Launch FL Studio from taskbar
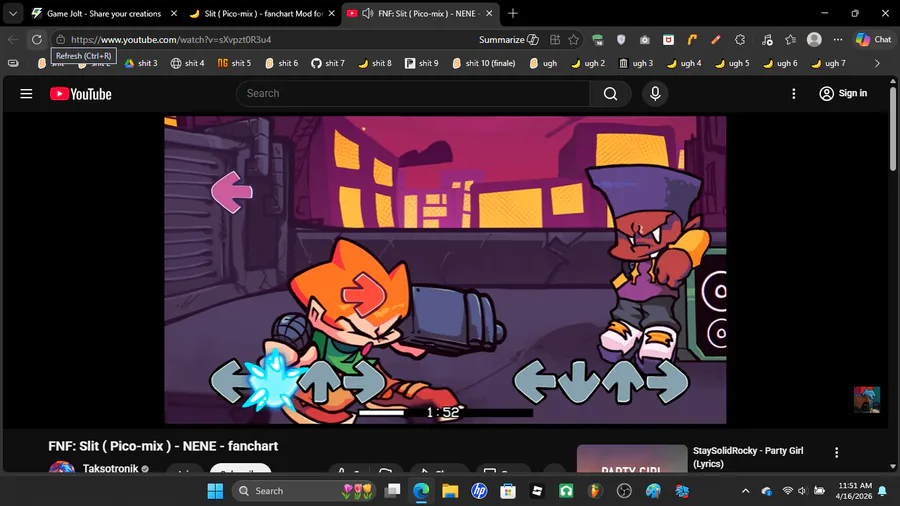 pyautogui.click(x=595, y=491)
